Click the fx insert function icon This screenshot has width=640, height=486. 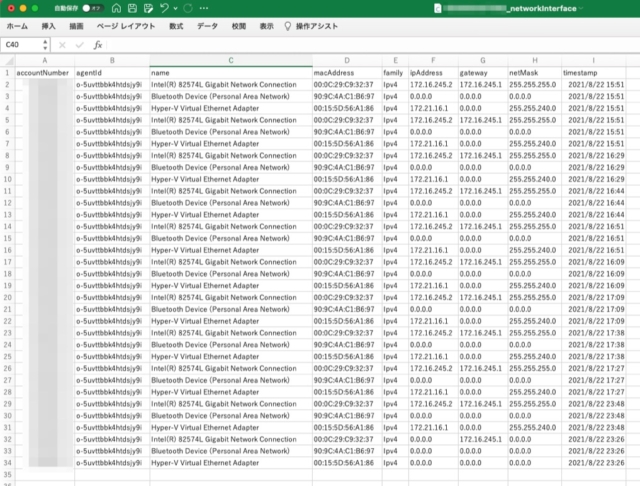98,45
